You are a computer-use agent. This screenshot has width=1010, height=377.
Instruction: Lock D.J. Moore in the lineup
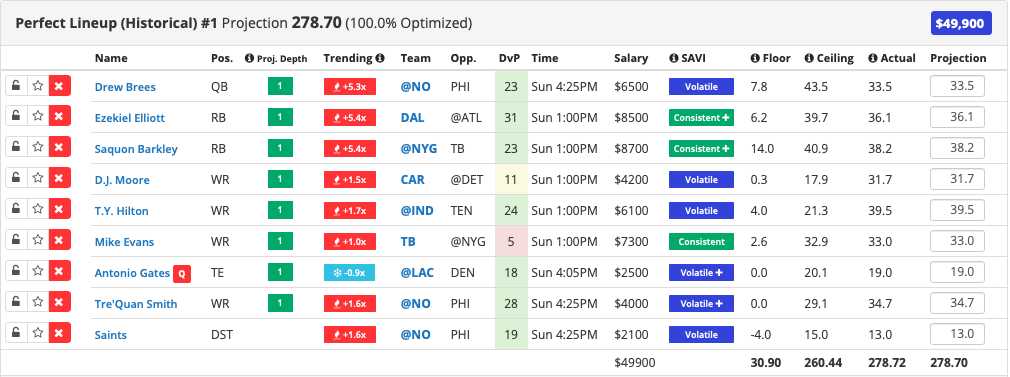coord(16,179)
